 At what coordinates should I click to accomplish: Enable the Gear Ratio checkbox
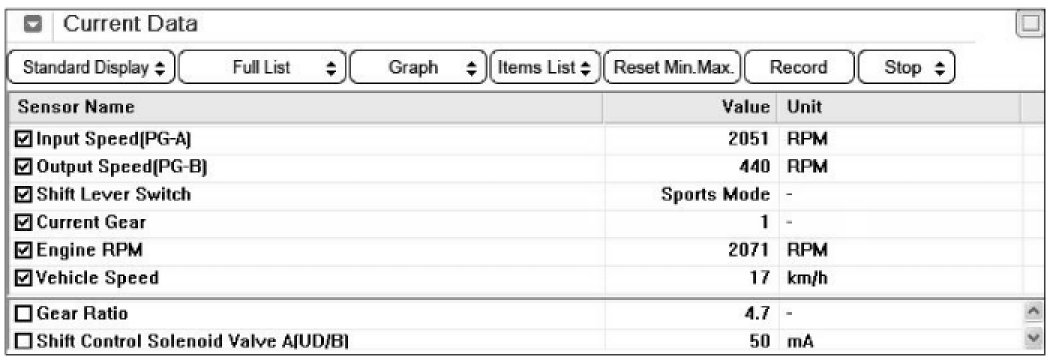[x=24, y=313]
